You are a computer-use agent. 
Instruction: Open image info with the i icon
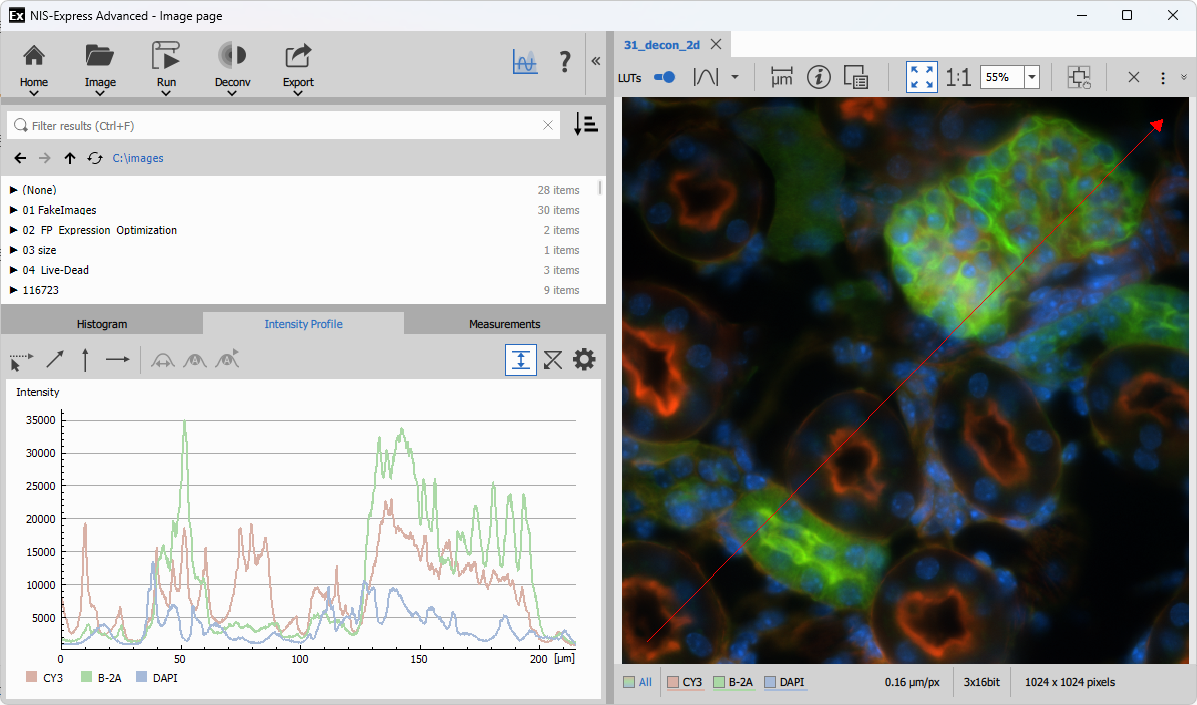point(819,77)
